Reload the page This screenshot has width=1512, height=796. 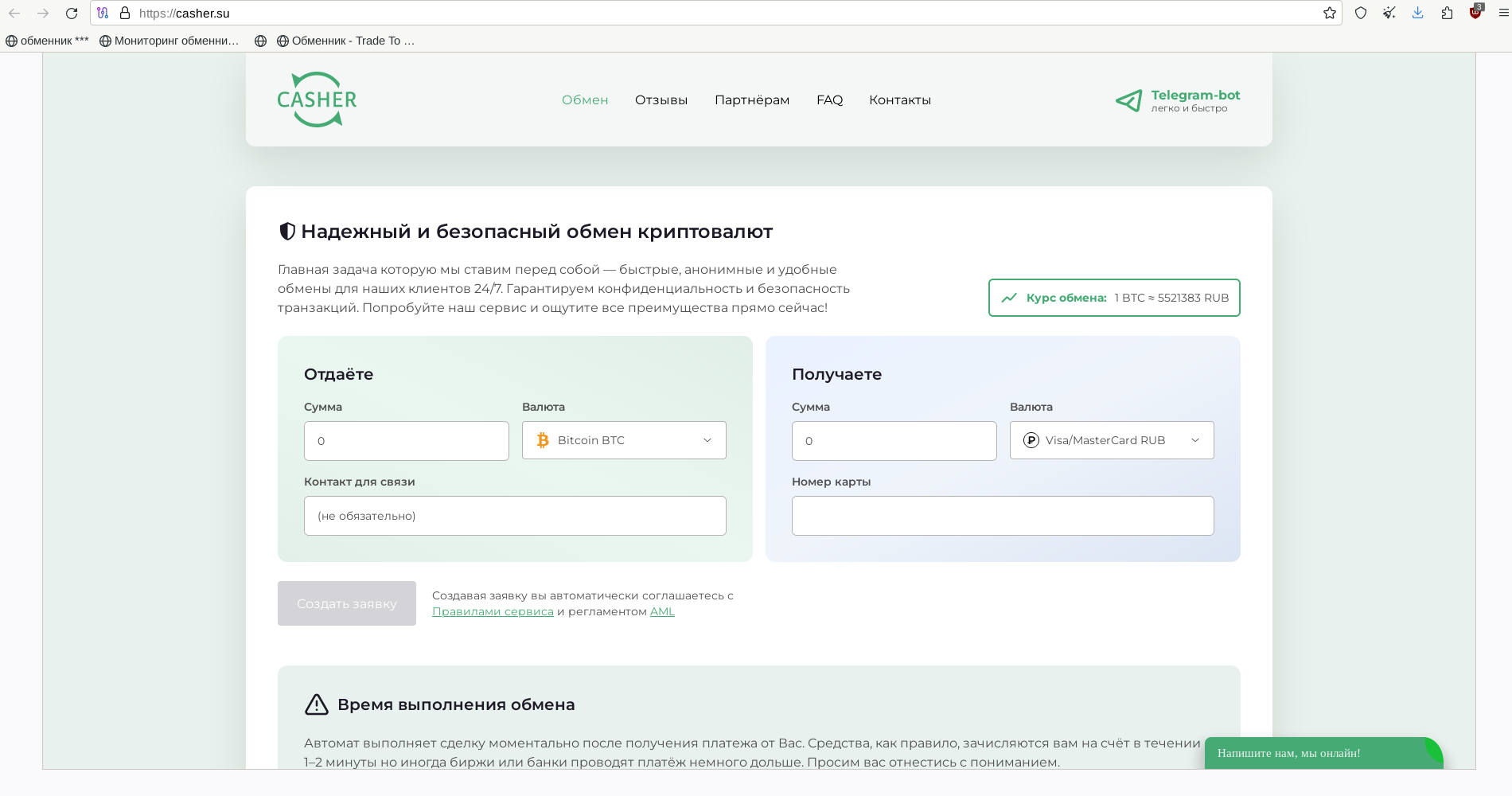coord(72,13)
